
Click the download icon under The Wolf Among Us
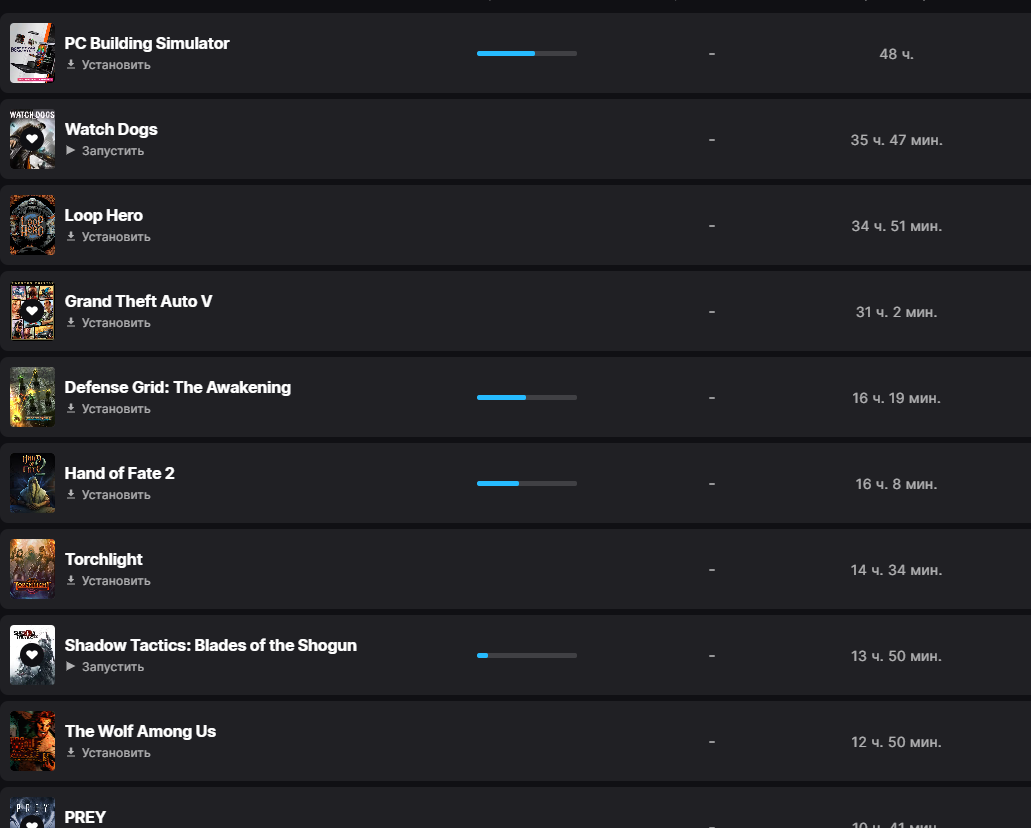[71, 753]
